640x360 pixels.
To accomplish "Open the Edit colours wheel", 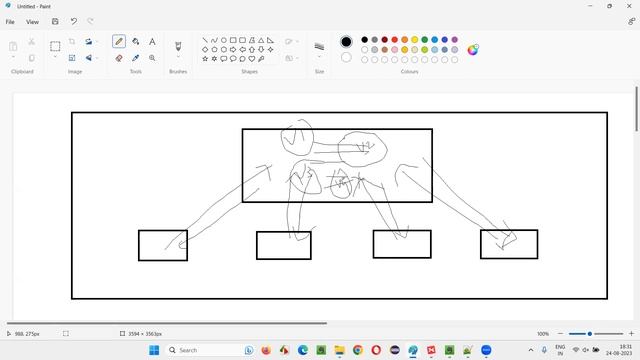I will click(473, 50).
